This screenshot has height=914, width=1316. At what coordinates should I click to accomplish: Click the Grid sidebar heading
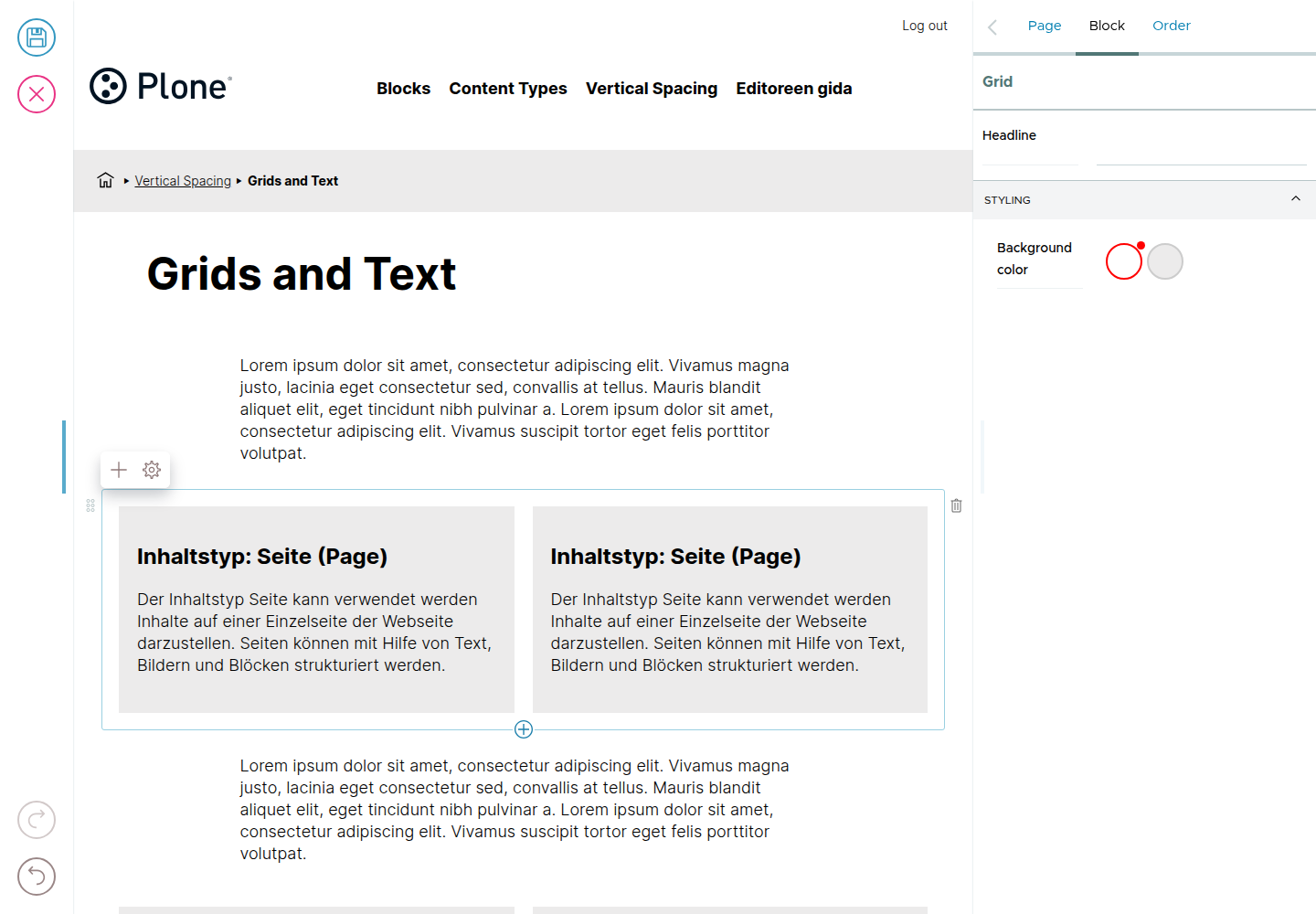point(997,81)
